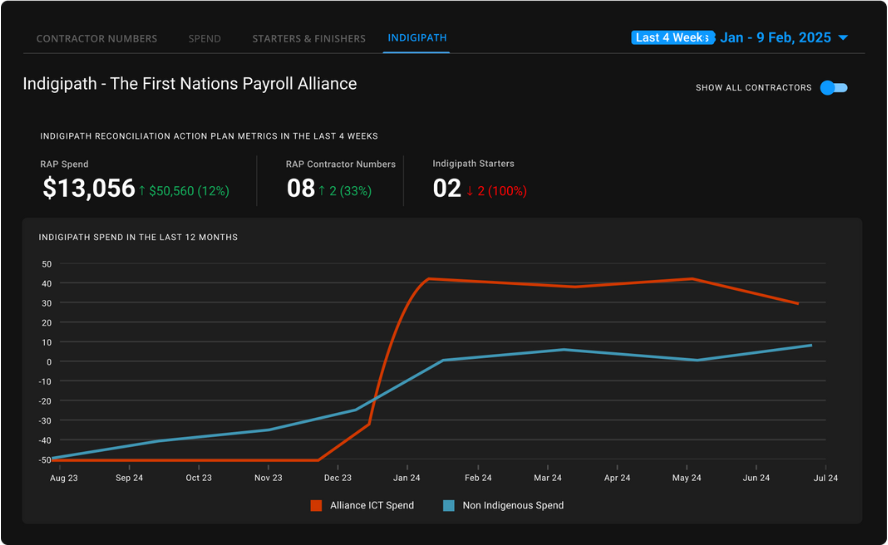Click the Jul 24 x-axis label
888x545 pixels.
pyautogui.click(x=825, y=478)
